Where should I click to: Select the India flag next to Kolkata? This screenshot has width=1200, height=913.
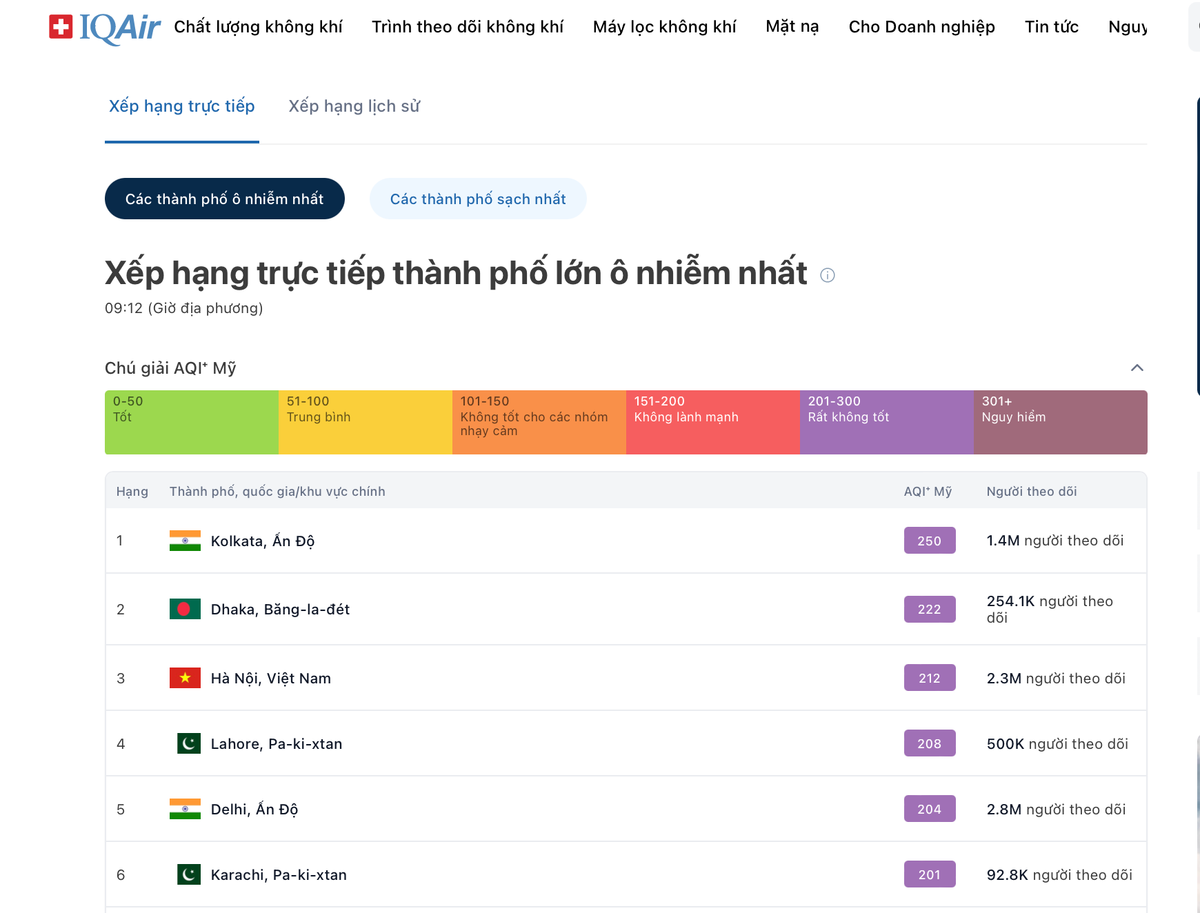186,540
